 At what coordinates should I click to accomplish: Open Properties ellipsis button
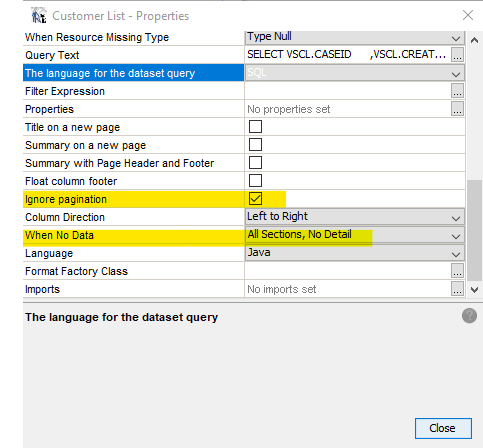tap(457, 109)
